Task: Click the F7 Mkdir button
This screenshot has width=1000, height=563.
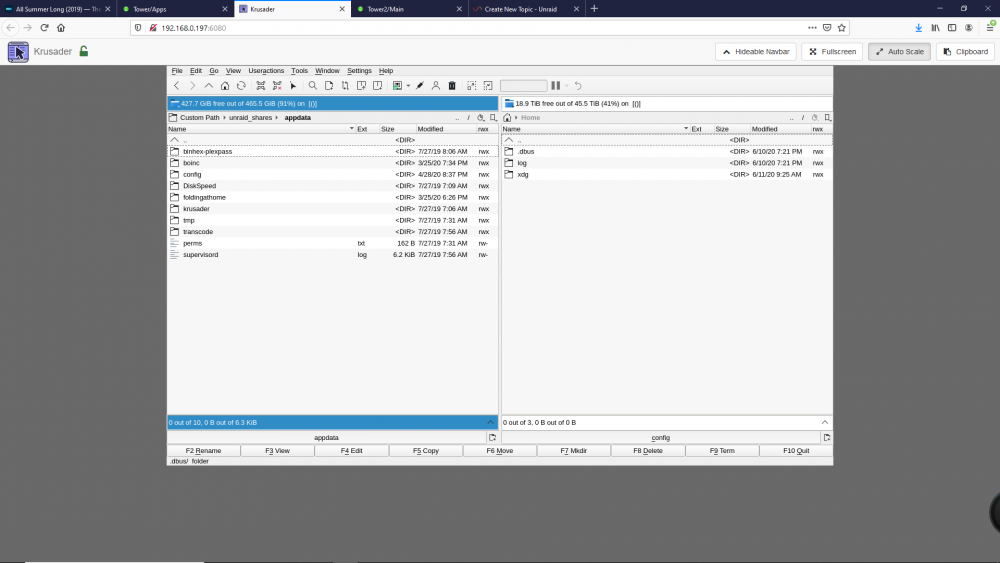Action: pyautogui.click(x=574, y=450)
